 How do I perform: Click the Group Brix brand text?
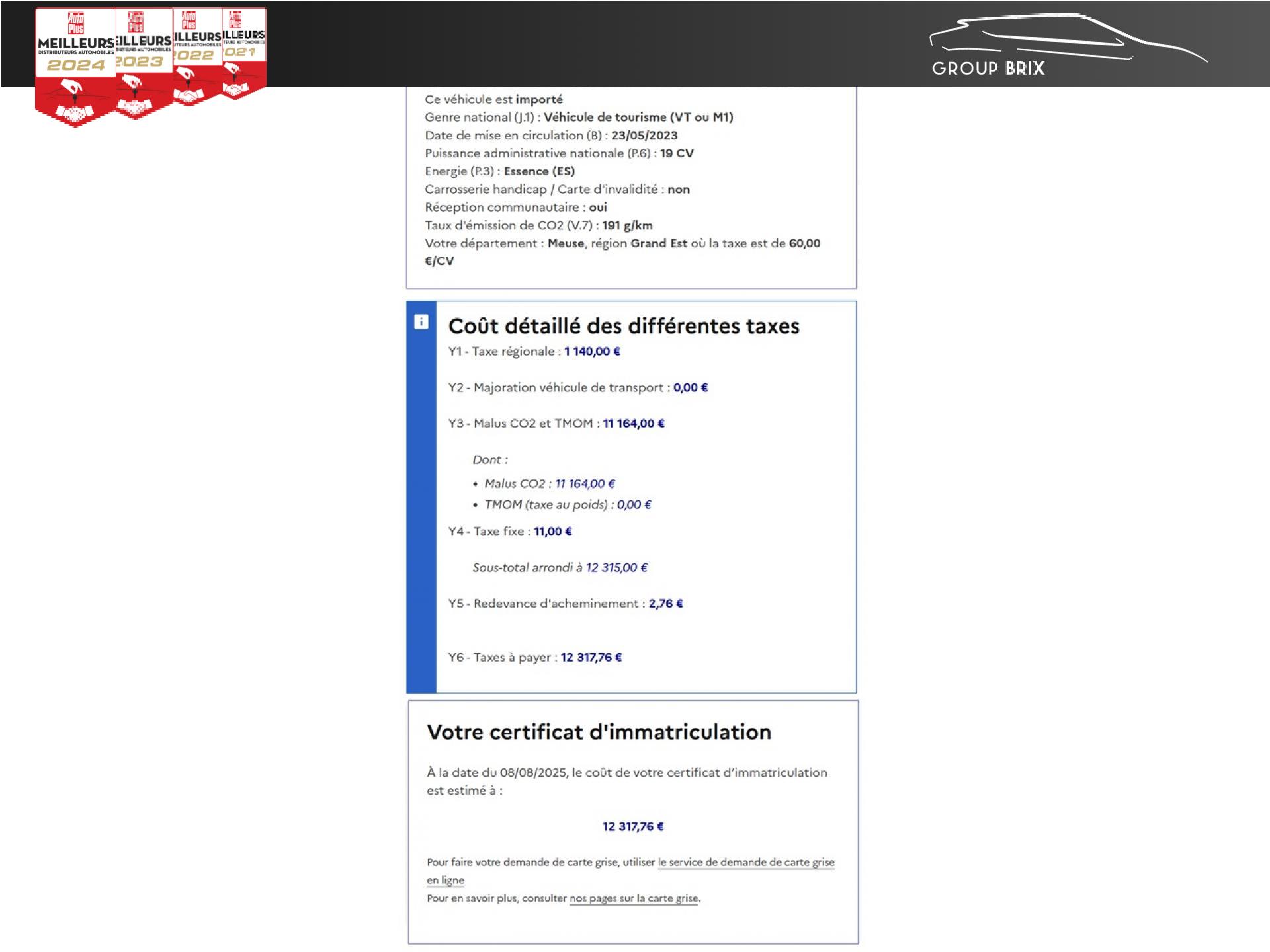tap(988, 68)
